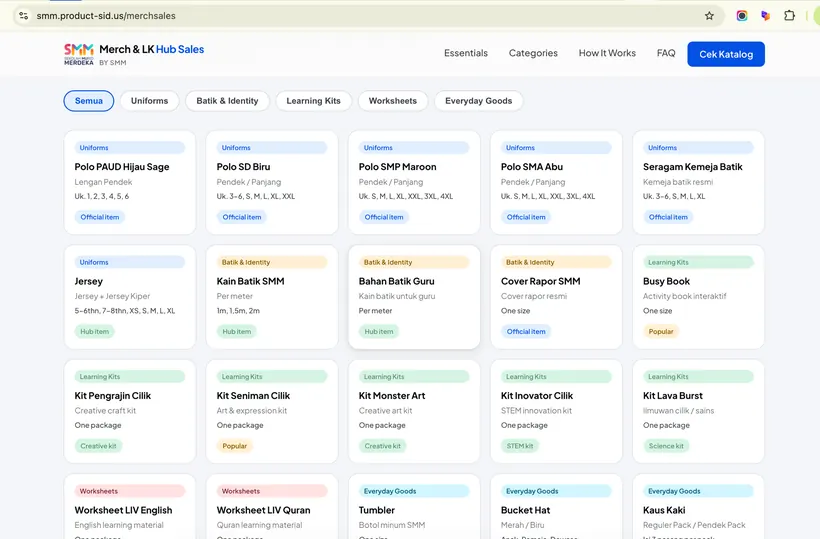The image size is (820, 539).
Task: Select the Tumbler product title
Action: pos(377,510)
